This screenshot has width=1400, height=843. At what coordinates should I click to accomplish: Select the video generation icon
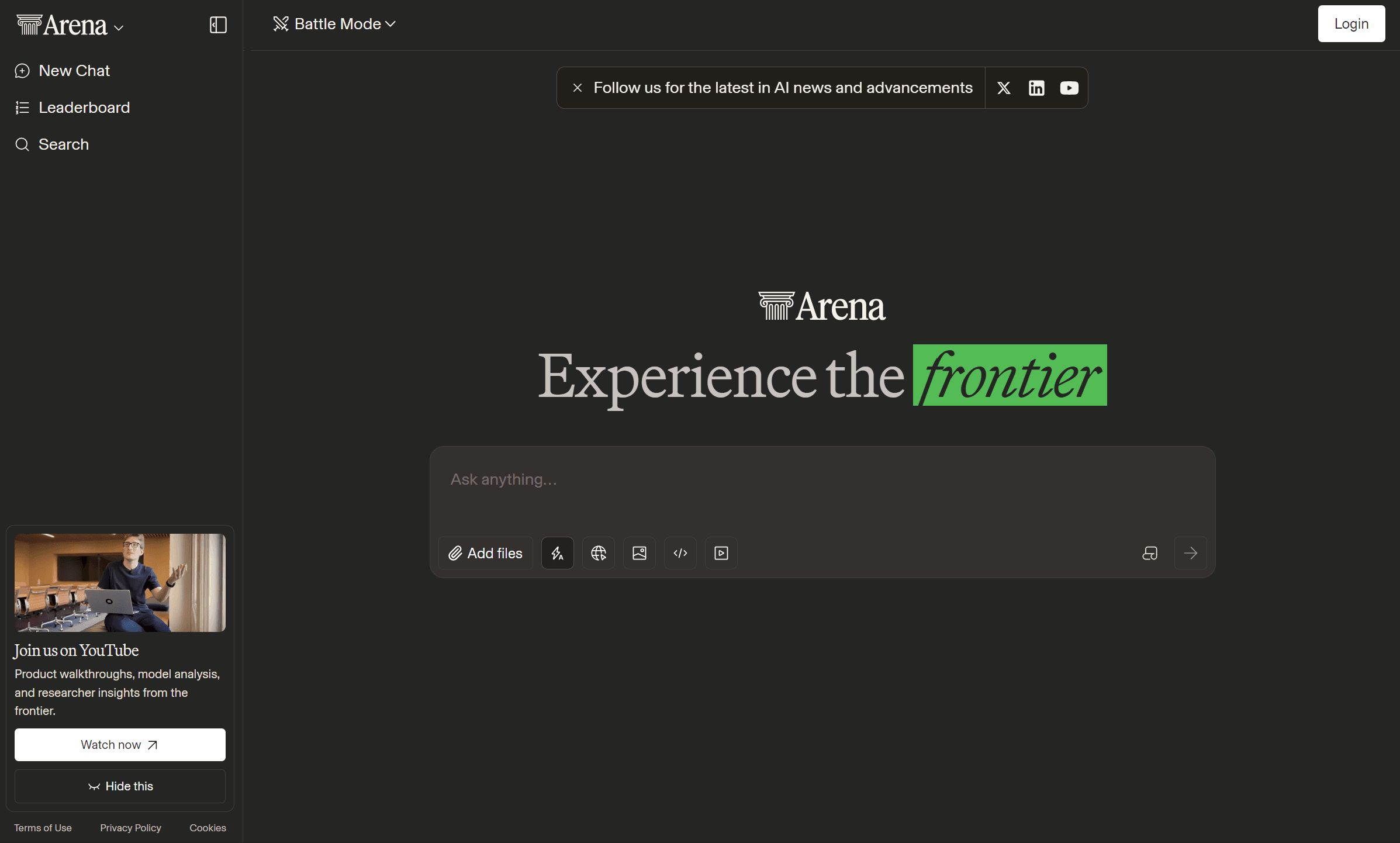pos(720,552)
